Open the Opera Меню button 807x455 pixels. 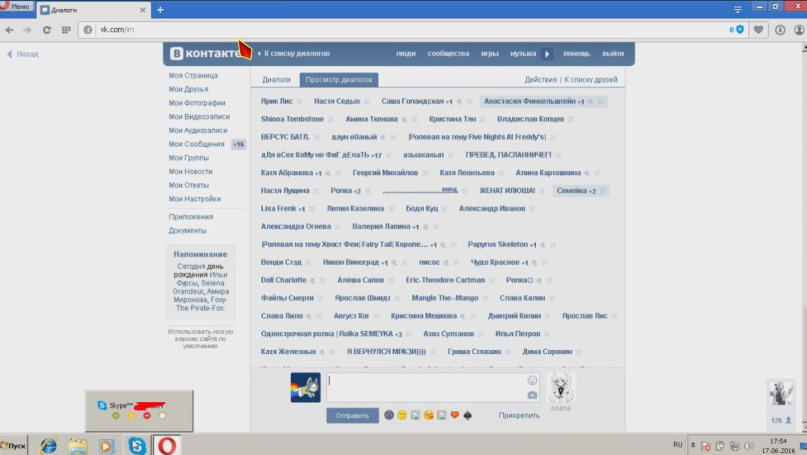pyautogui.click(x=15, y=6)
